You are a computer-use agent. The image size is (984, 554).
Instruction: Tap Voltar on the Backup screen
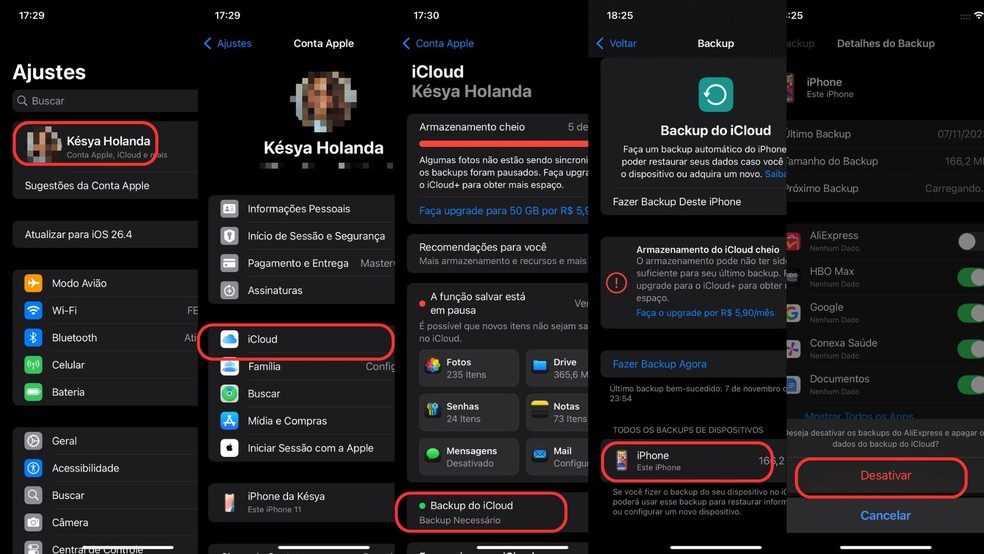pyautogui.click(x=616, y=43)
